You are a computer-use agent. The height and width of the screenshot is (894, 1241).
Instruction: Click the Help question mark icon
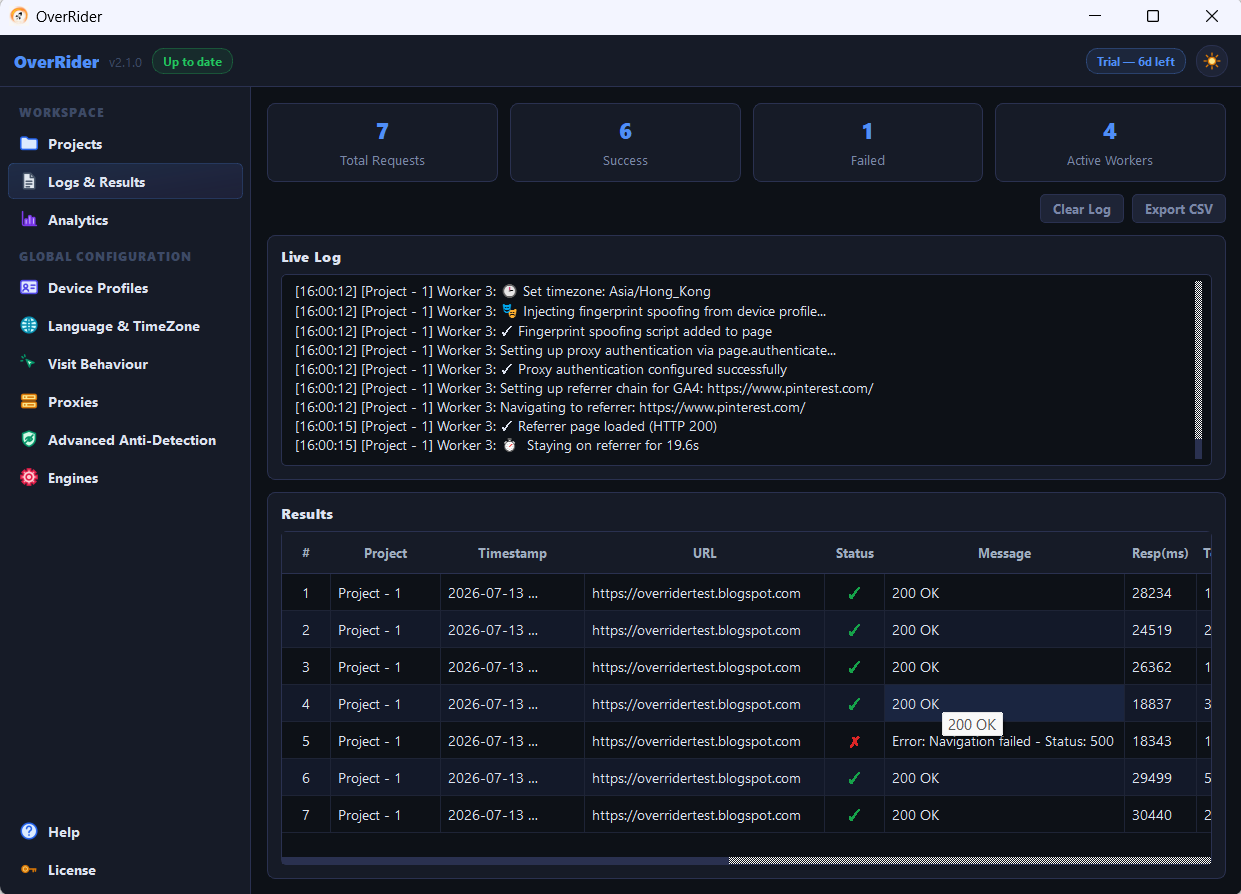tap(29, 832)
